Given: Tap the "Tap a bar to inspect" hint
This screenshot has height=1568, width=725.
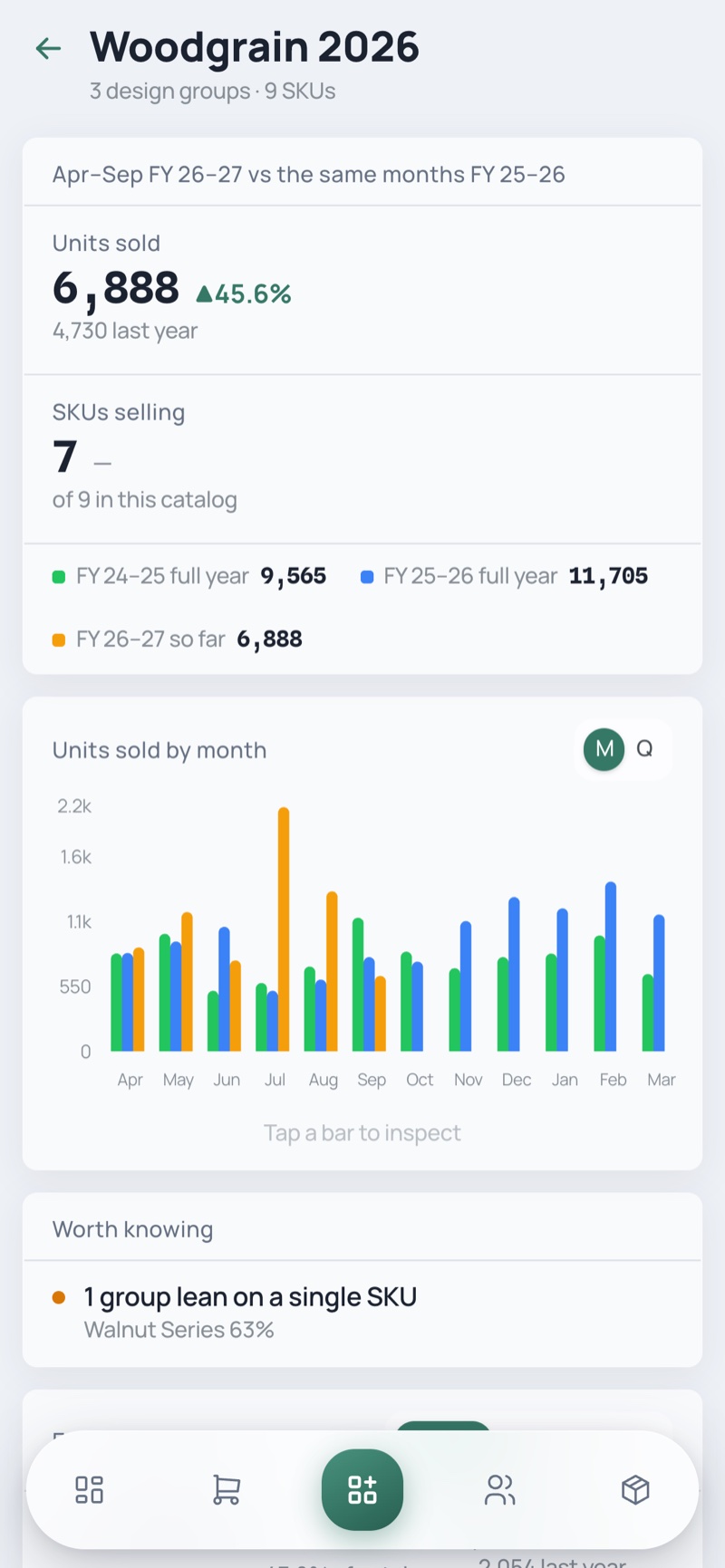Looking at the screenshot, I should coord(362,1133).
